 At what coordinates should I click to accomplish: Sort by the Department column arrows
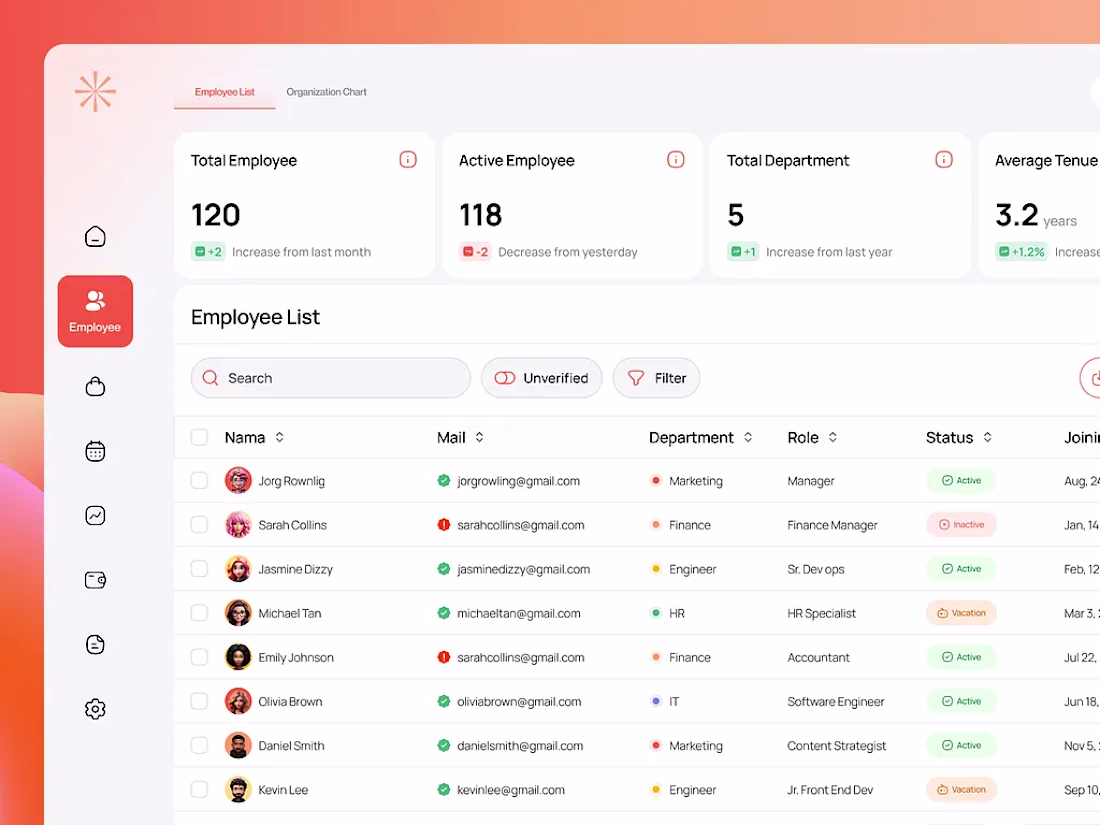[x=748, y=437]
